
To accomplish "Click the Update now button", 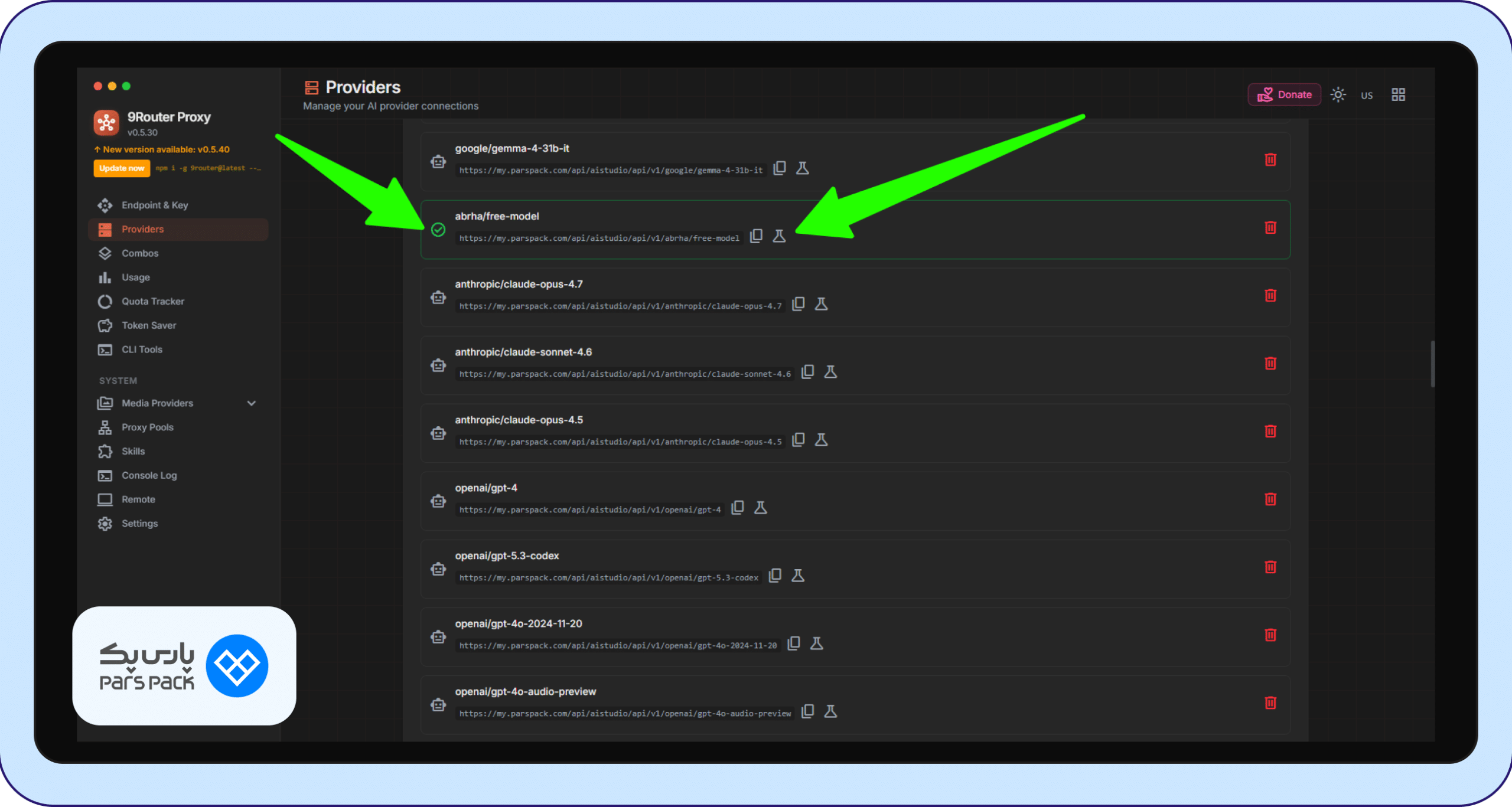I will click(x=122, y=168).
